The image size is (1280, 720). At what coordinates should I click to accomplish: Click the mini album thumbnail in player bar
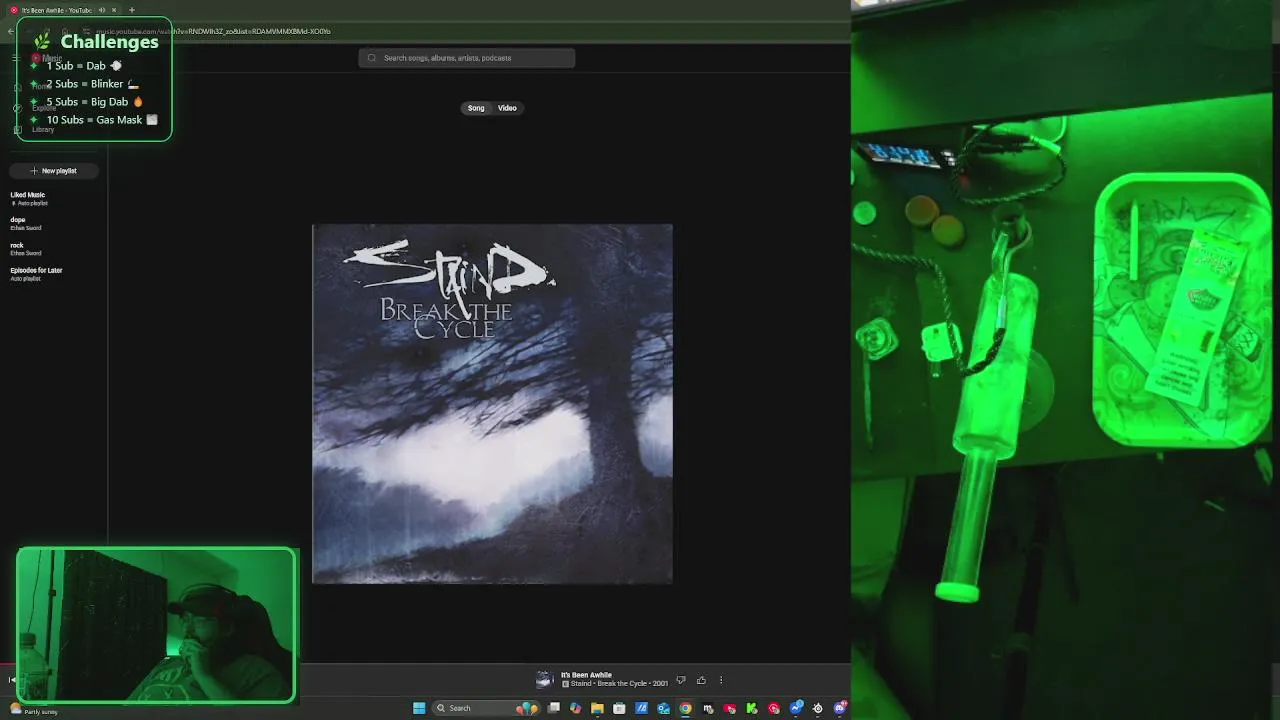tap(544, 680)
